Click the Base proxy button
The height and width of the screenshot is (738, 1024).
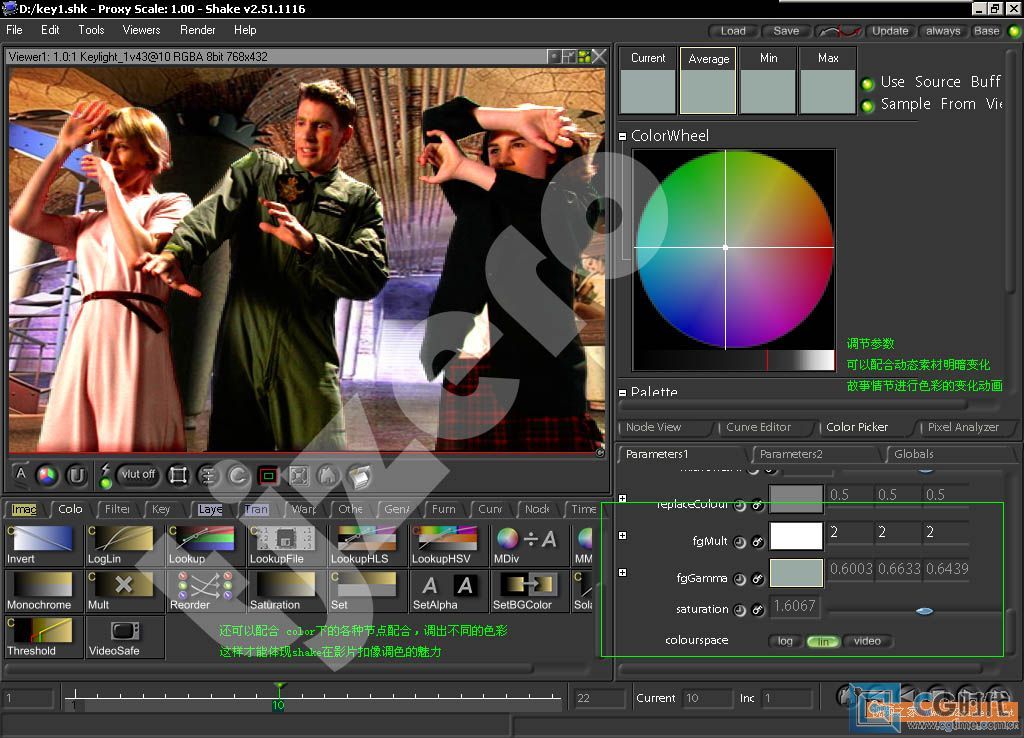click(987, 31)
